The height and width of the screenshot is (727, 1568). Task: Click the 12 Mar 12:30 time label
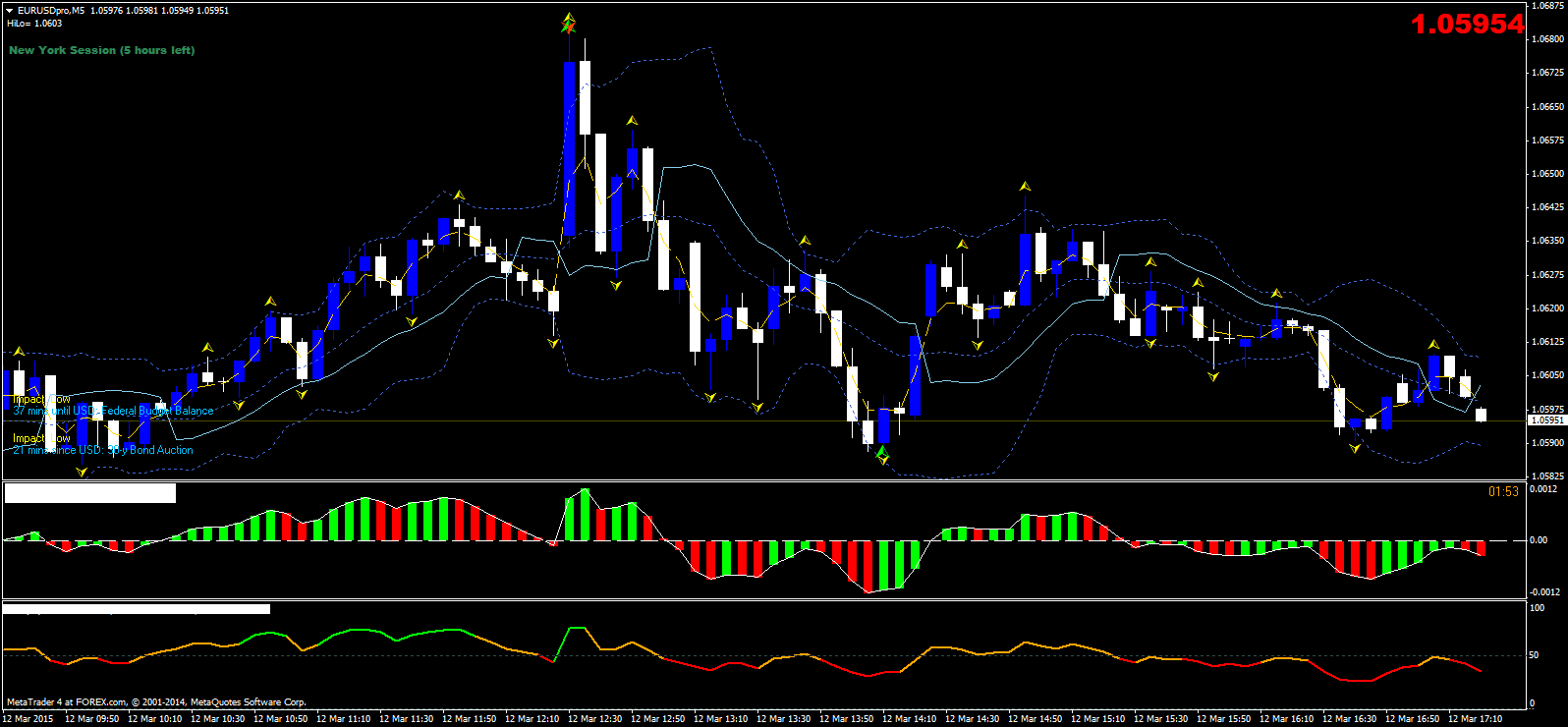(594, 719)
